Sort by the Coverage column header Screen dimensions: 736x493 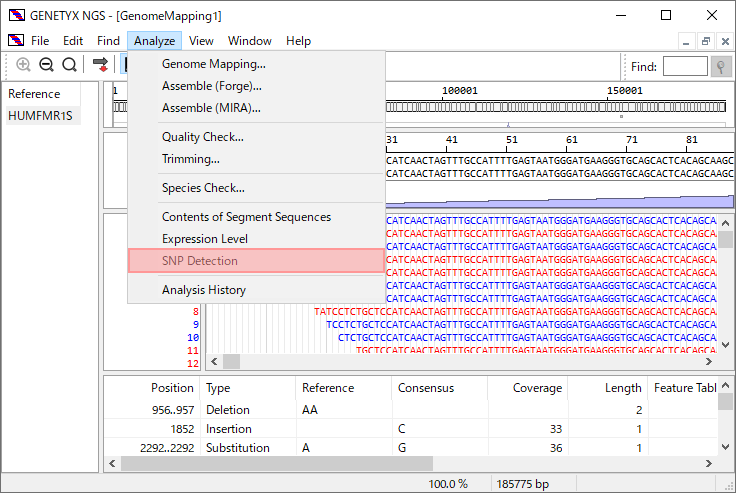tap(528, 388)
